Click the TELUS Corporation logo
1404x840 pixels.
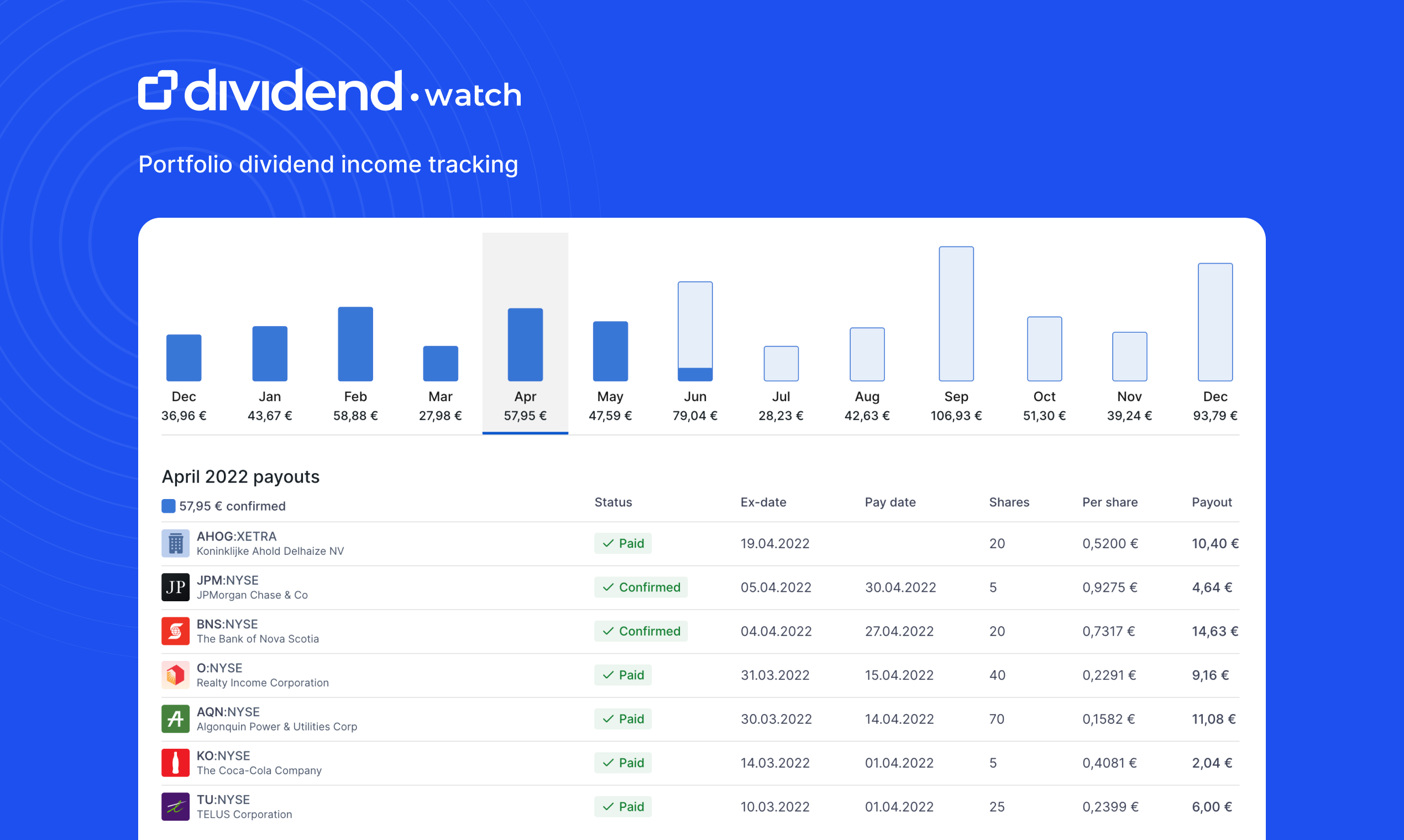176,807
